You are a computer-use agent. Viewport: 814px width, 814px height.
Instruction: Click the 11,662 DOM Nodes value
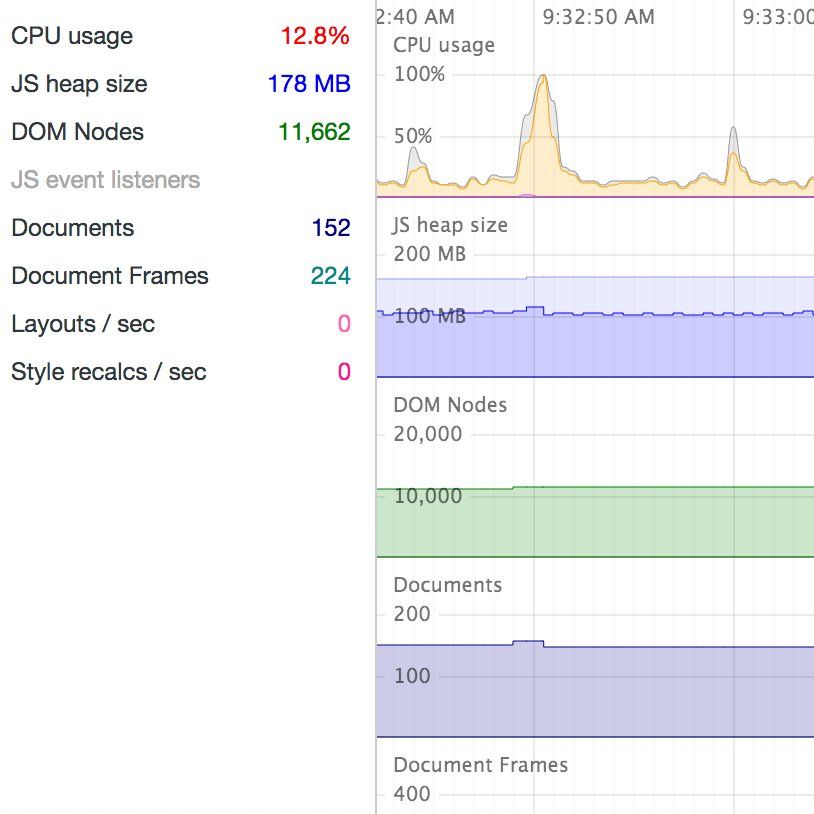315,132
